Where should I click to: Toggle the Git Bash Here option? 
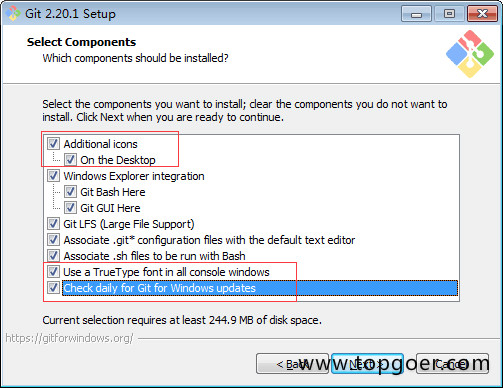70,192
